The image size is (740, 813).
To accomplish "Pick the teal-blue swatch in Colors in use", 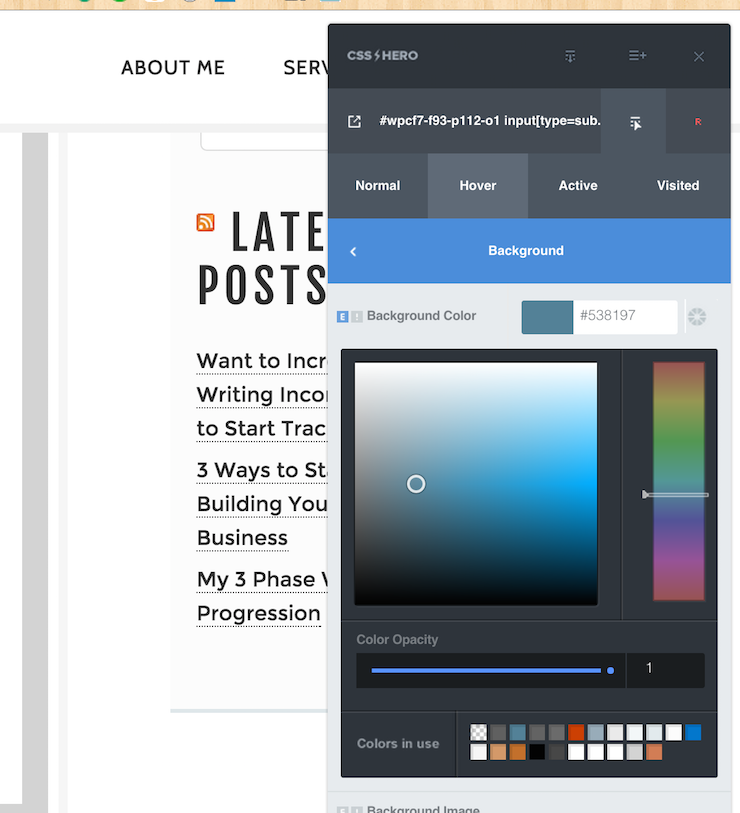I will (518, 733).
